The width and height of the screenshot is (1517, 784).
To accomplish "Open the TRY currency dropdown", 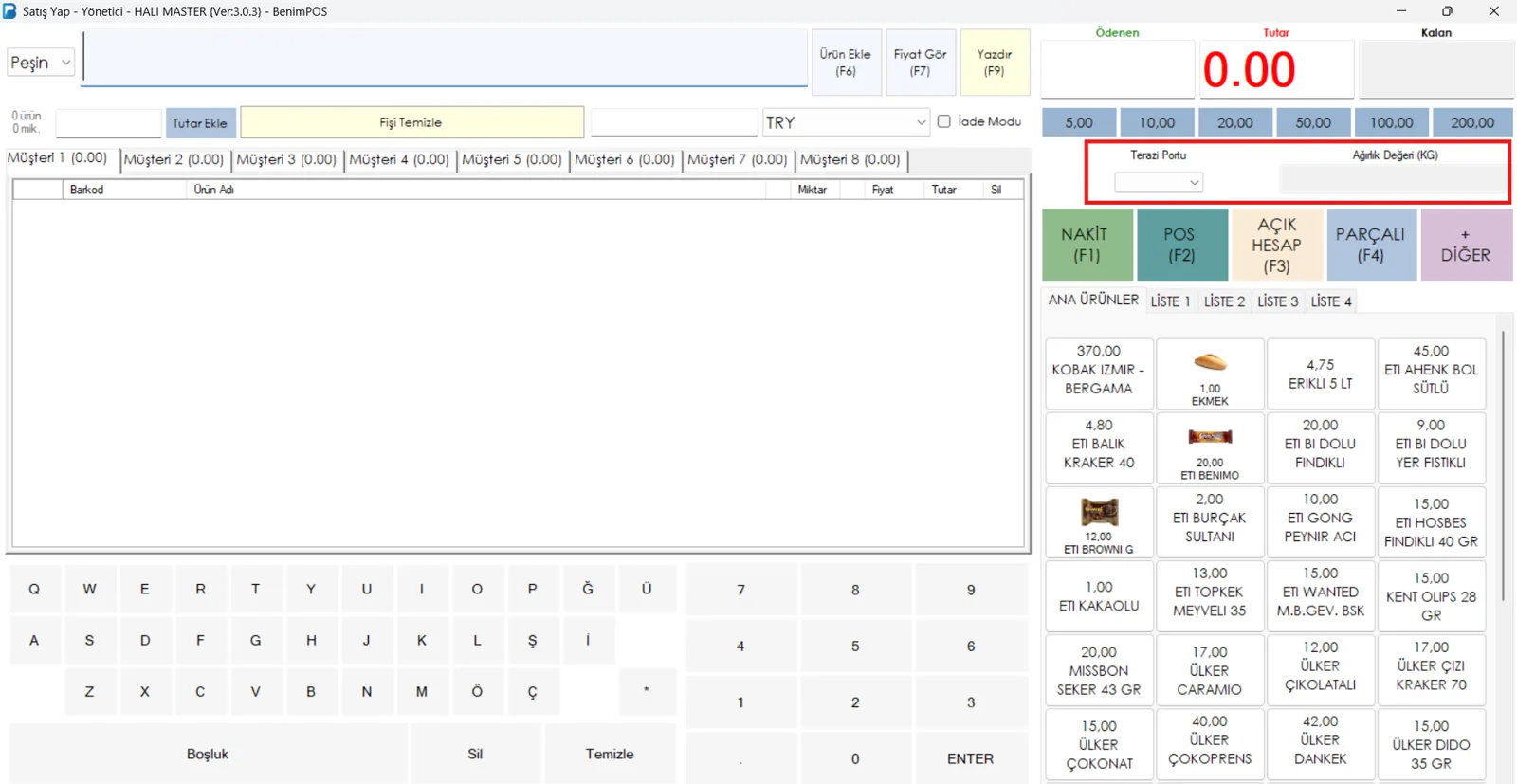I will pyautogui.click(x=846, y=122).
